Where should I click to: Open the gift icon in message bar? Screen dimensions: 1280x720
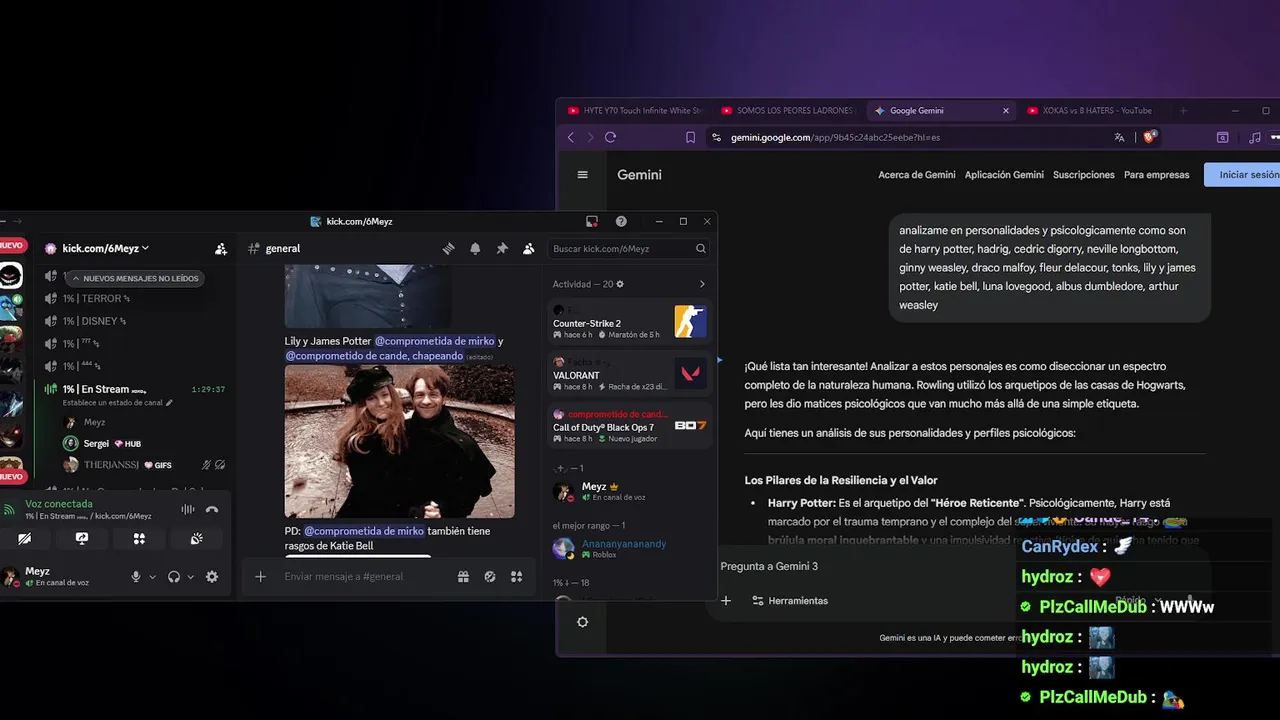click(463, 576)
